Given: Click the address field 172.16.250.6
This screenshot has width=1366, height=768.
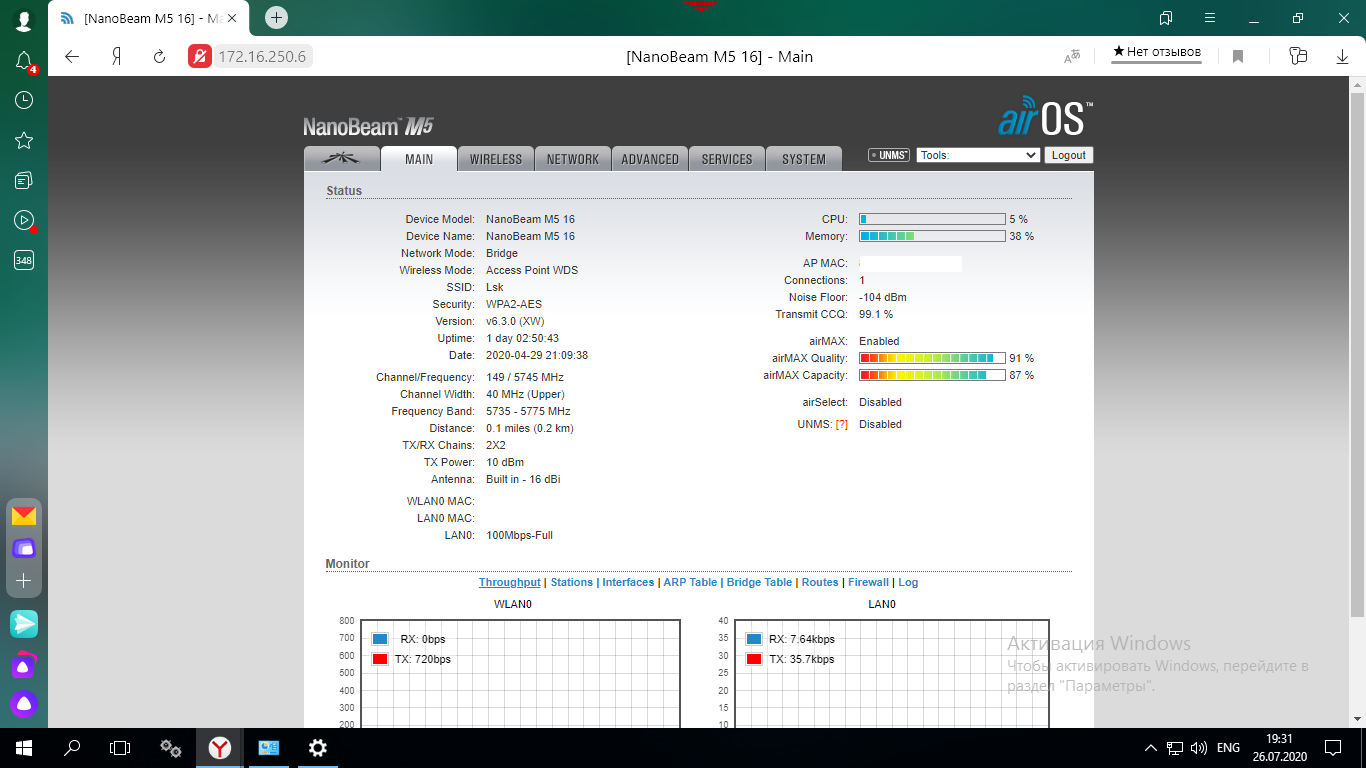Looking at the screenshot, I should pos(262,56).
